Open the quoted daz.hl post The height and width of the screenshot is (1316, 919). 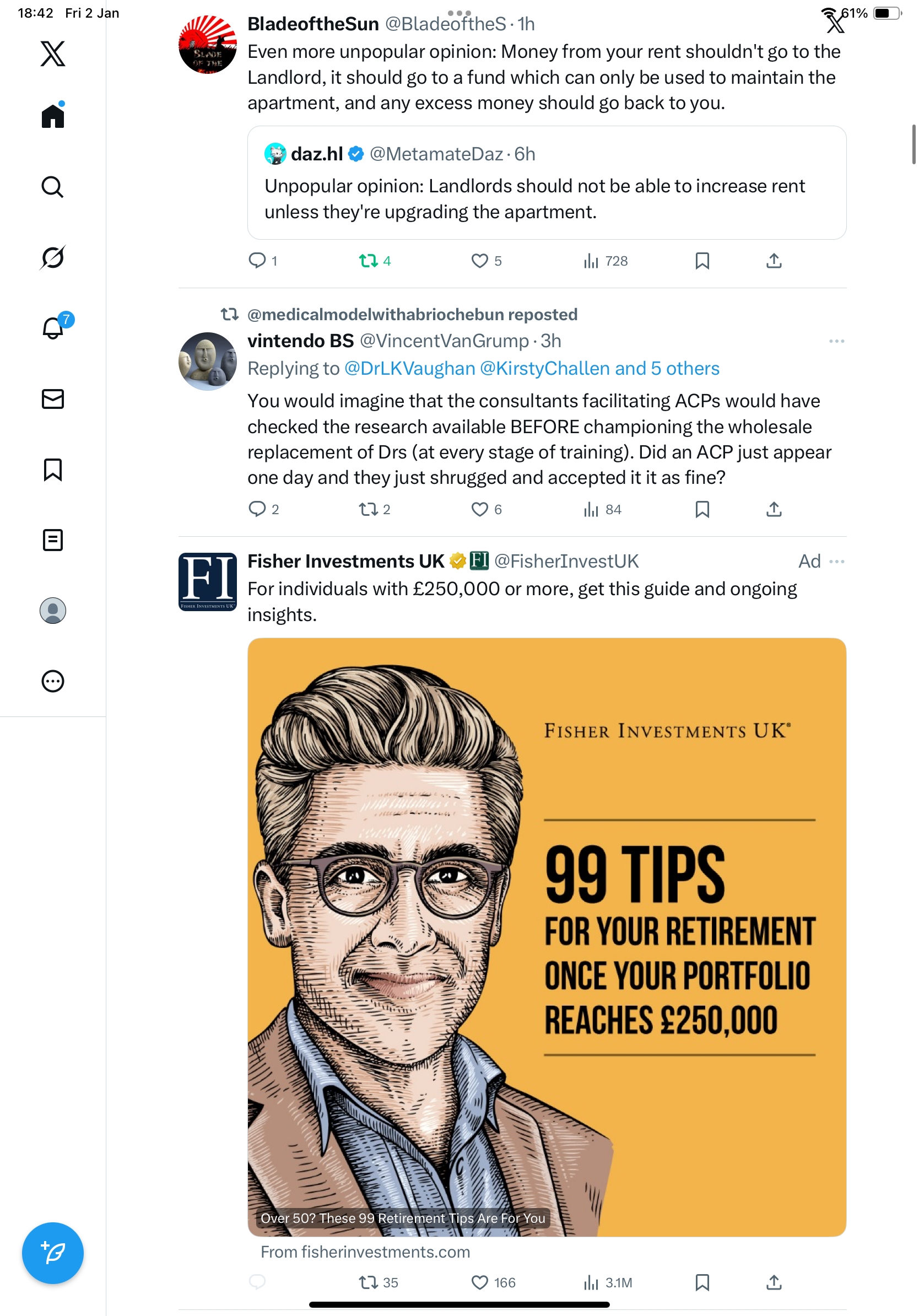(x=547, y=183)
